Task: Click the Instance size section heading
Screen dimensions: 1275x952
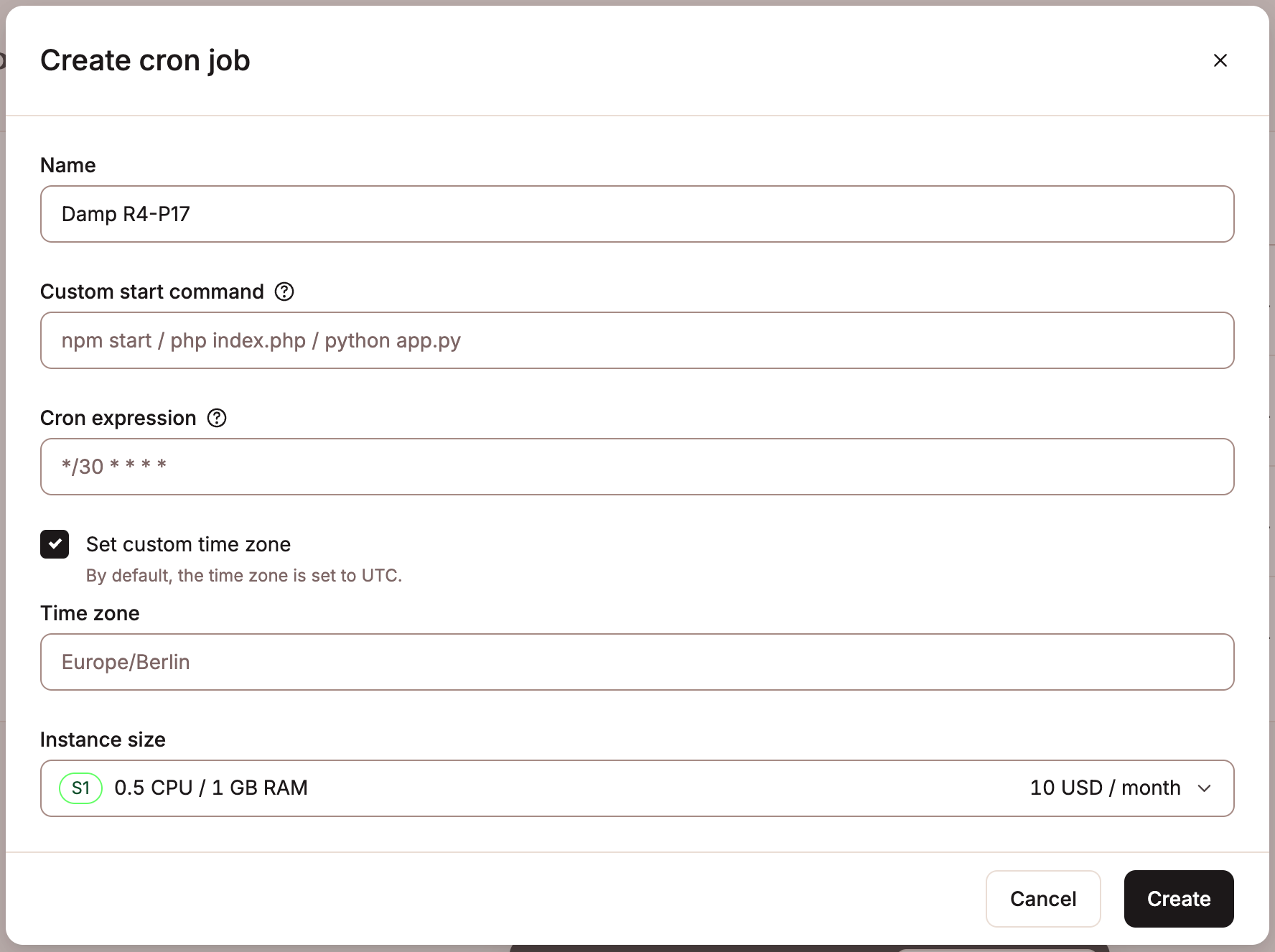Action: coord(103,739)
